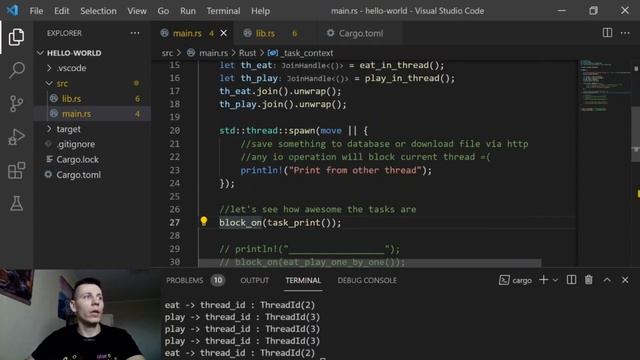Image resolution: width=640 pixels, height=360 pixels.
Task: Open the Go menu
Action: click(x=163, y=11)
